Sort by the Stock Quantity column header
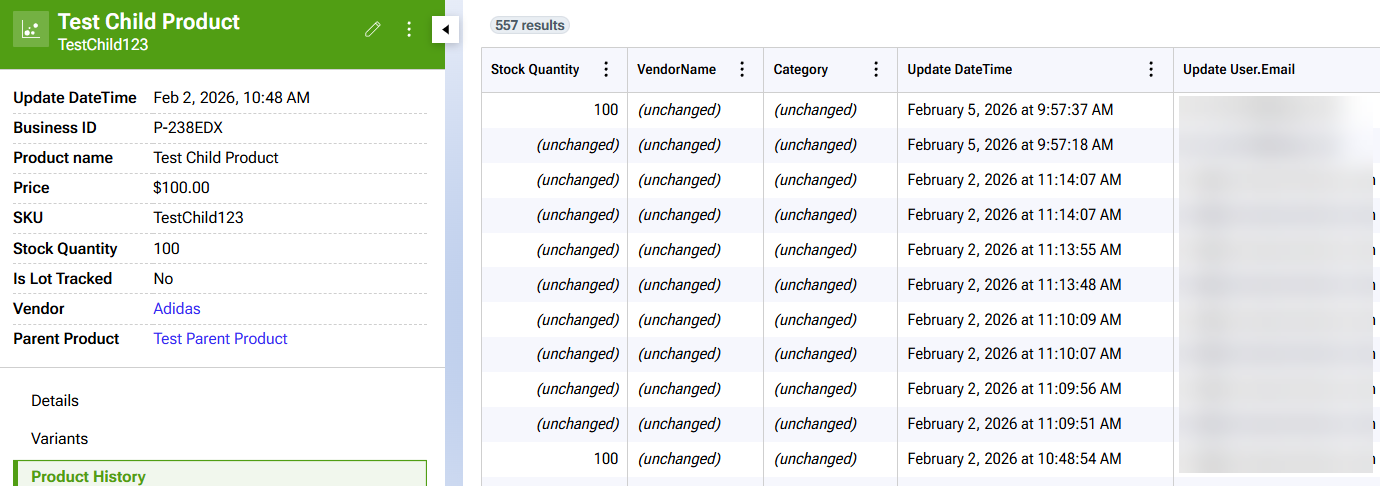This screenshot has width=1380, height=486. click(535, 70)
